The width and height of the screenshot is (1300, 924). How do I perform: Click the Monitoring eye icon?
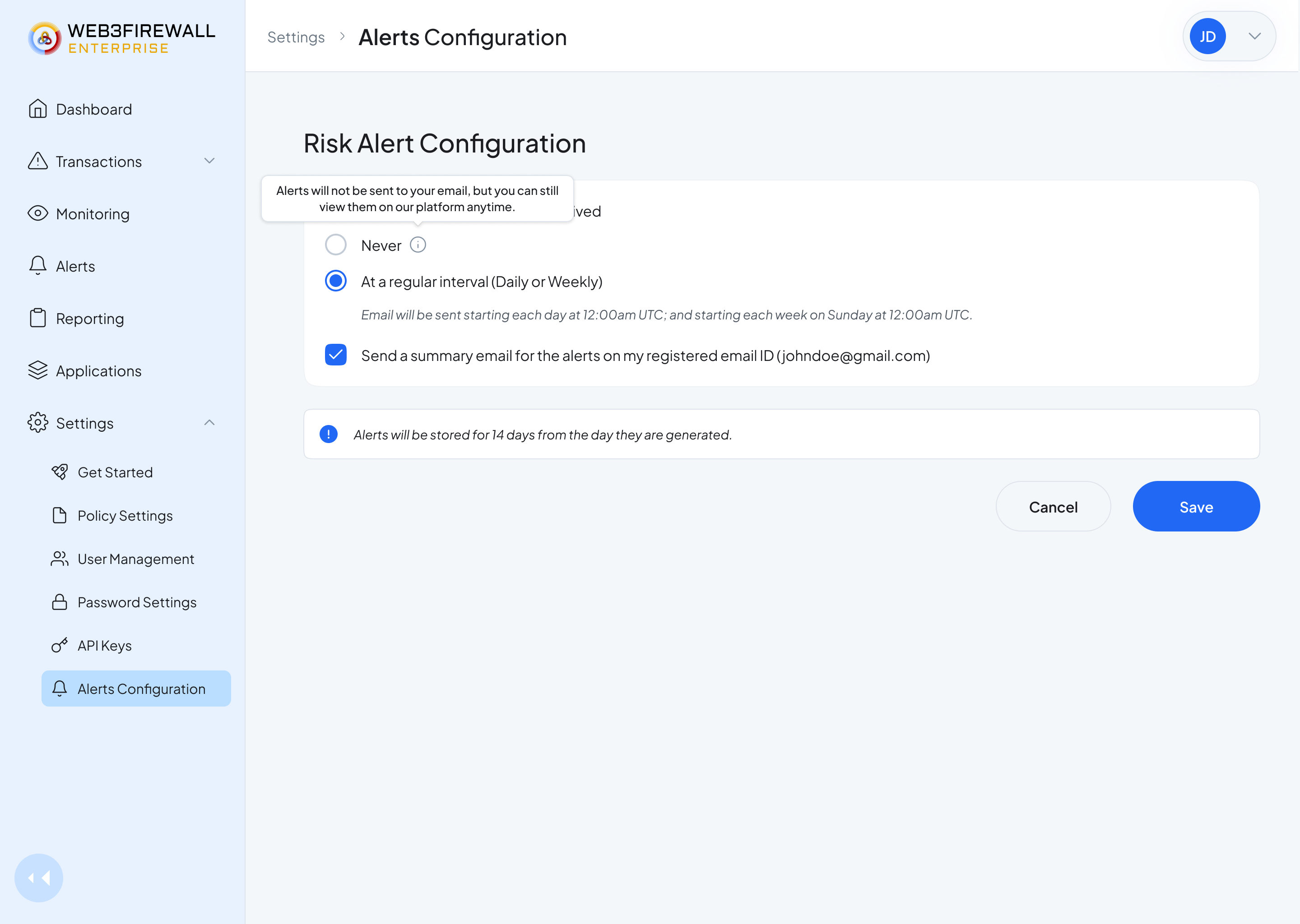pyautogui.click(x=37, y=213)
